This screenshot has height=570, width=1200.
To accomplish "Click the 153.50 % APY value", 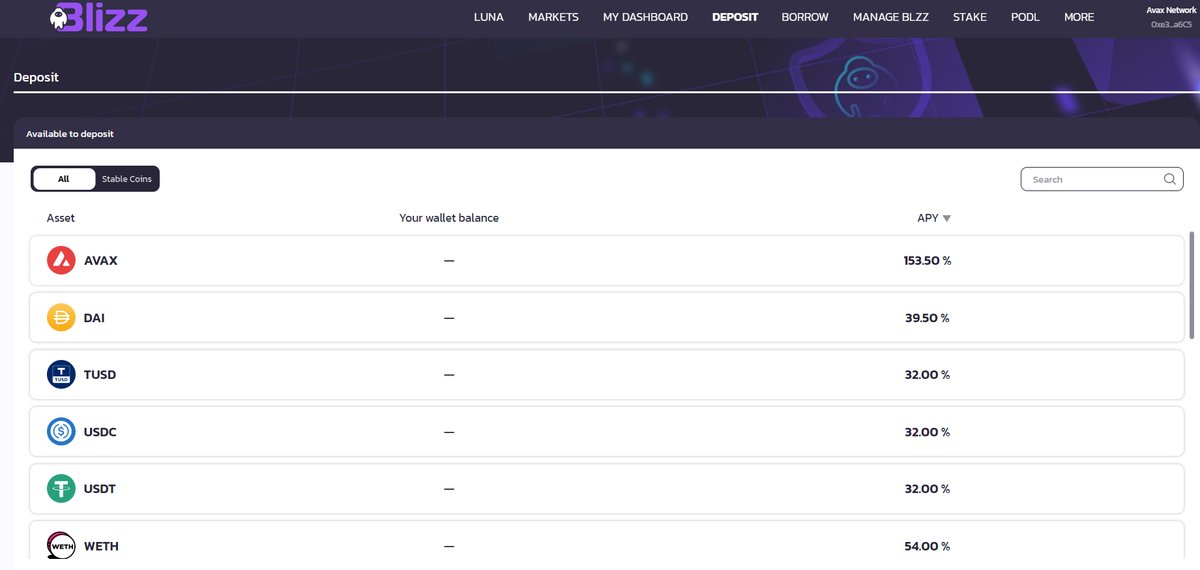I will pos(927,261).
